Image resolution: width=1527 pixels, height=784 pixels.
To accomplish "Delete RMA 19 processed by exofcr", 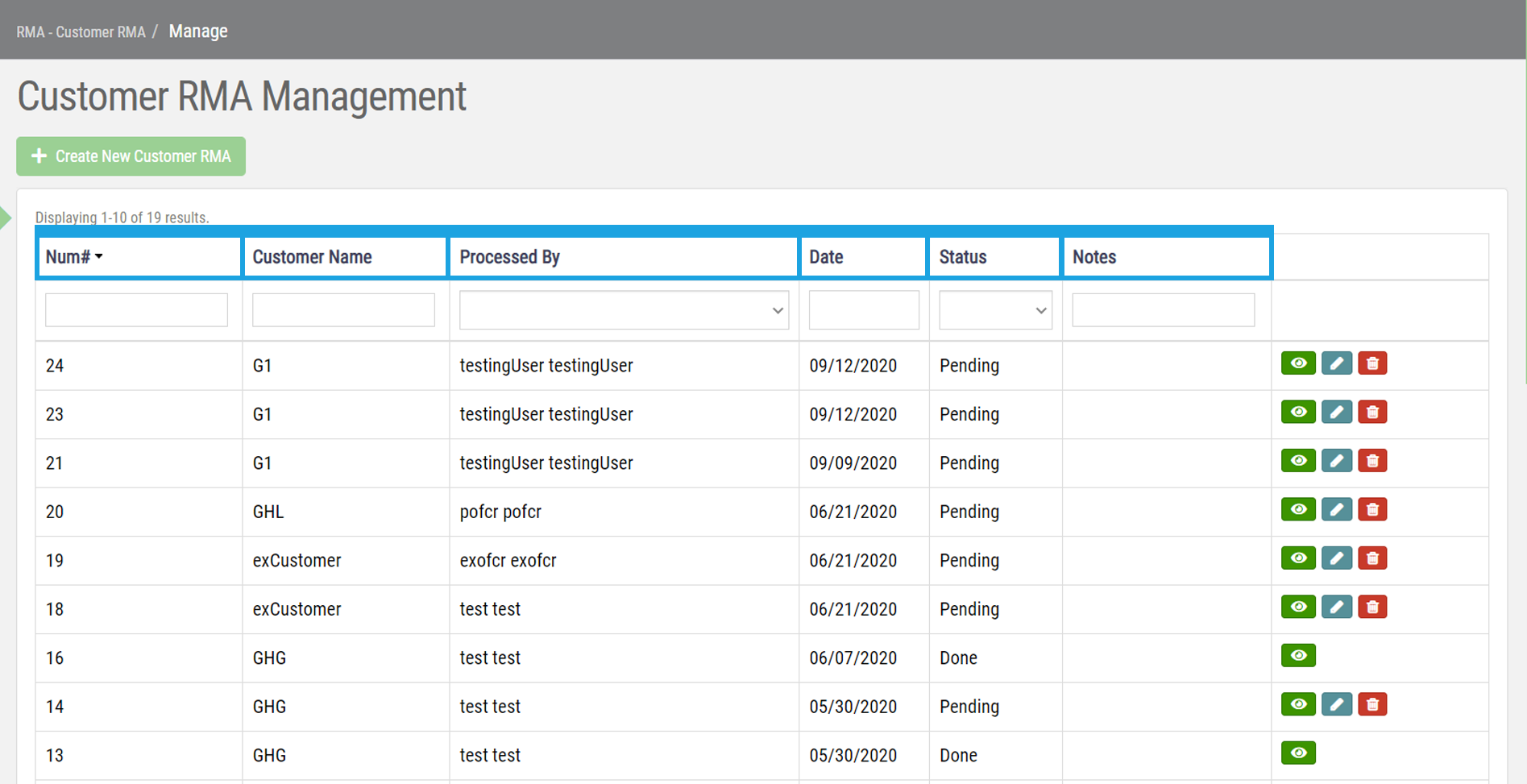I will point(1372,558).
